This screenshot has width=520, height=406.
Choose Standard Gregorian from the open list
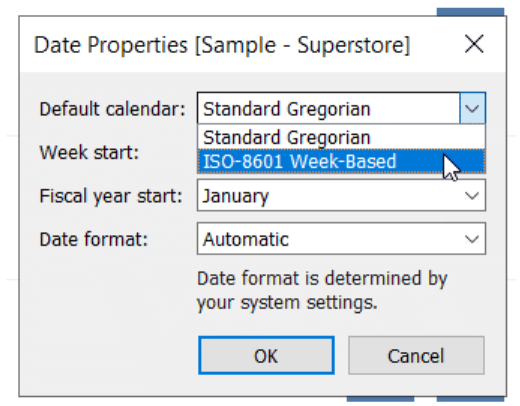point(341,137)
